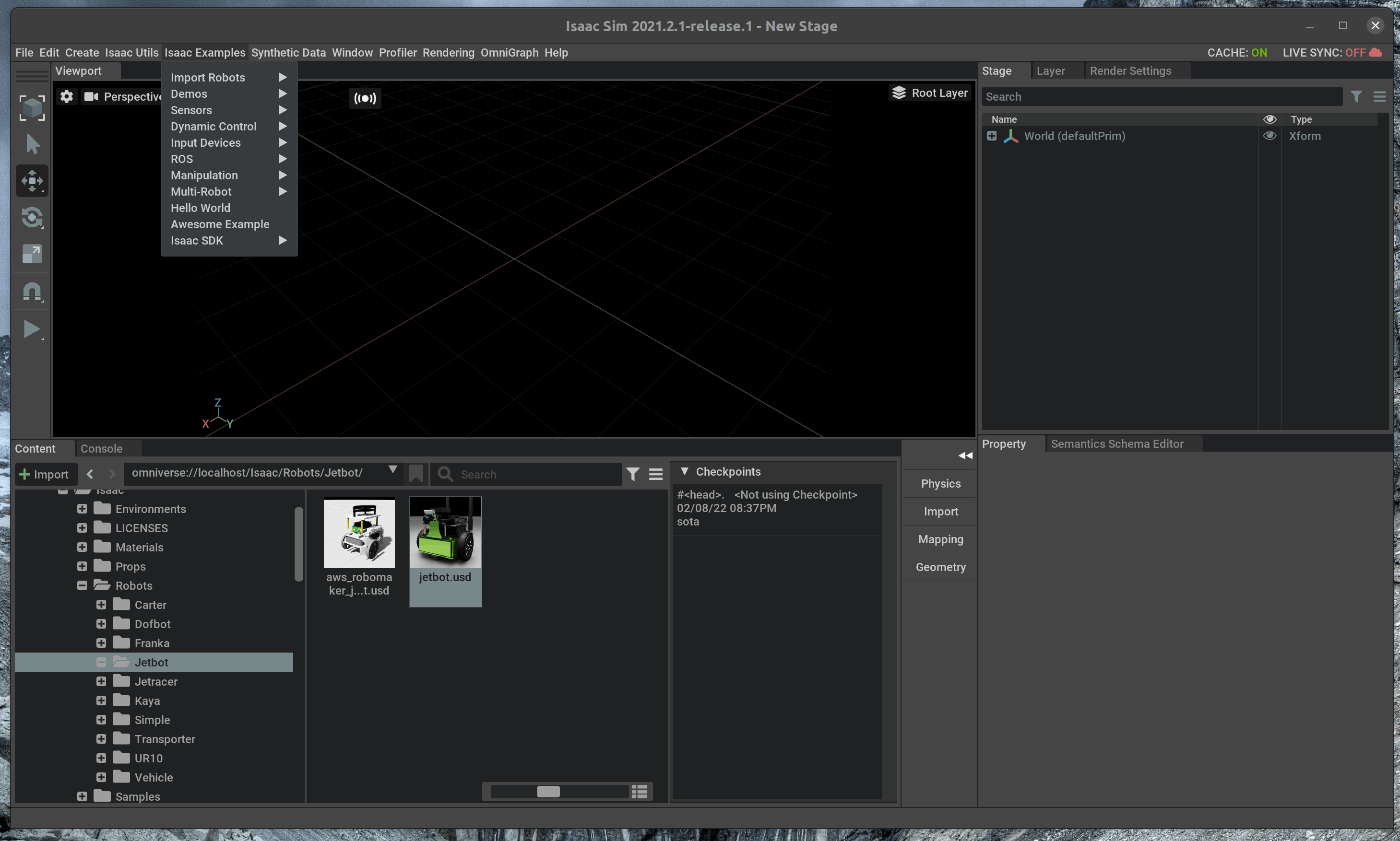Open the Isaac SDK submenu
This screenshot has height=841, width=1400.
(x=229, y=241)
